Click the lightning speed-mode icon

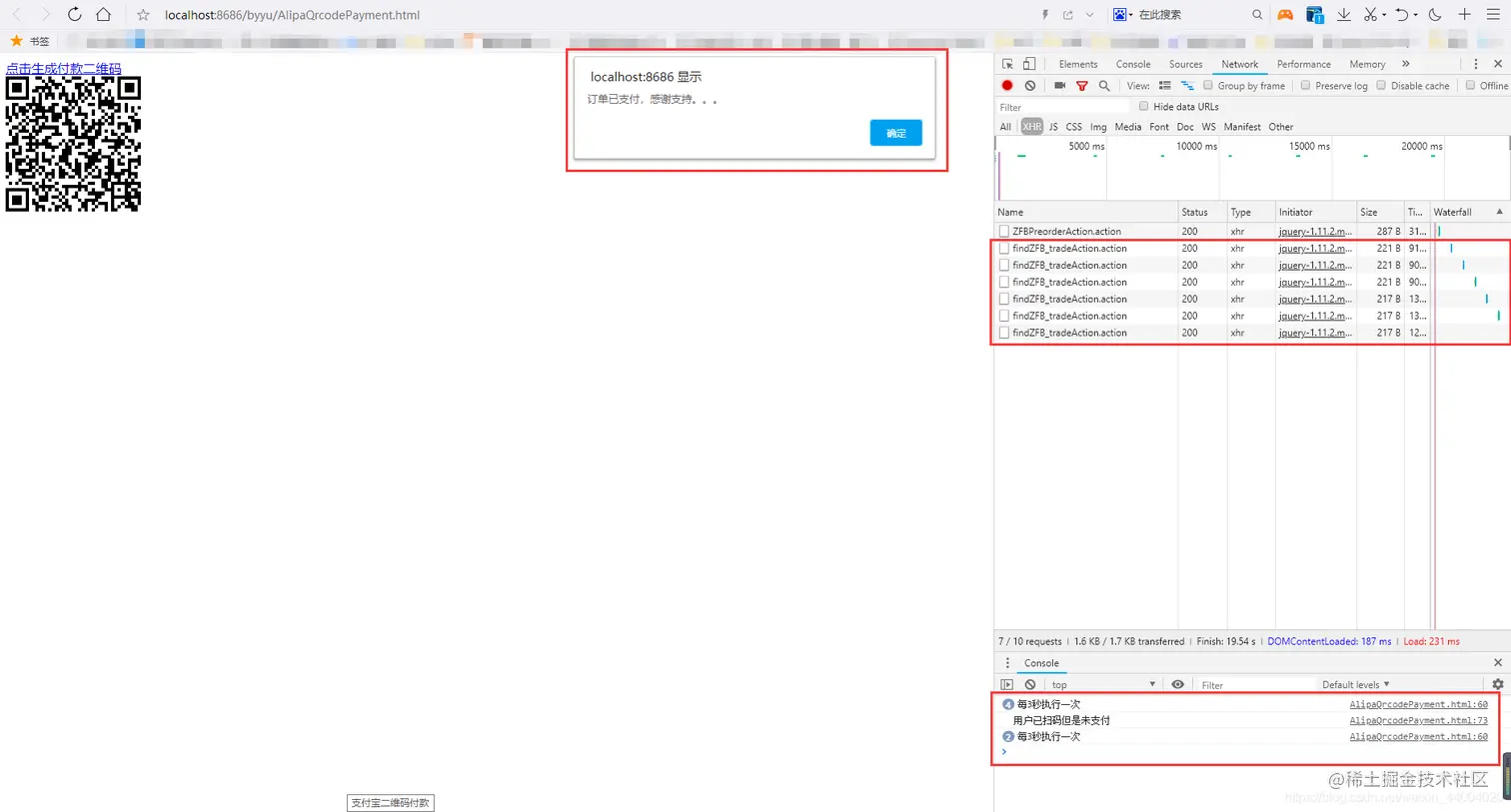coord(1045,15)
